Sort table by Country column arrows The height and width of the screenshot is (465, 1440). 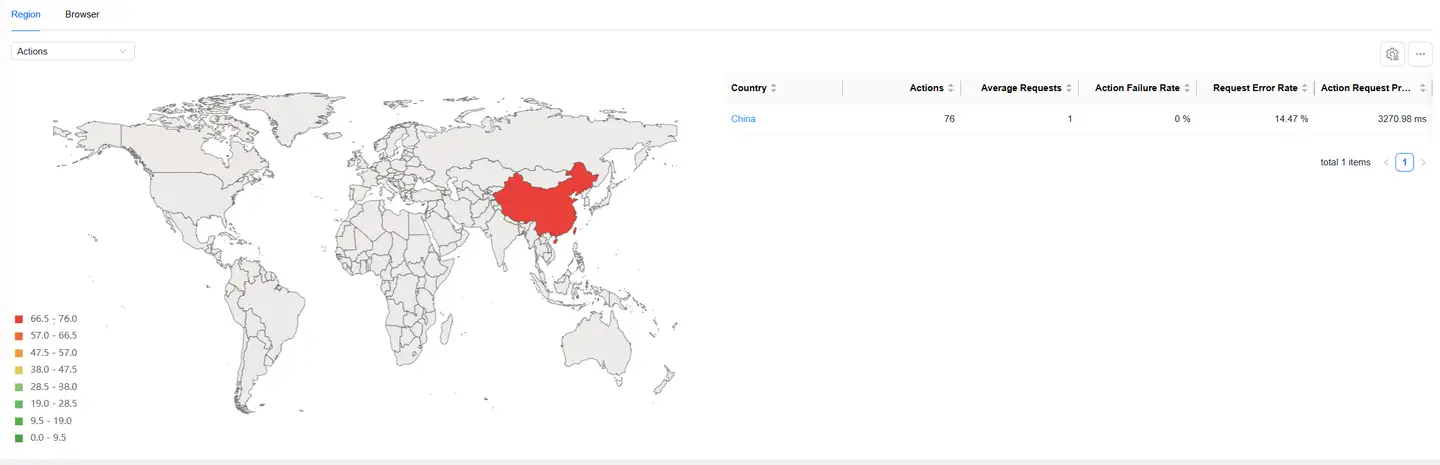(x=773, y=88)
